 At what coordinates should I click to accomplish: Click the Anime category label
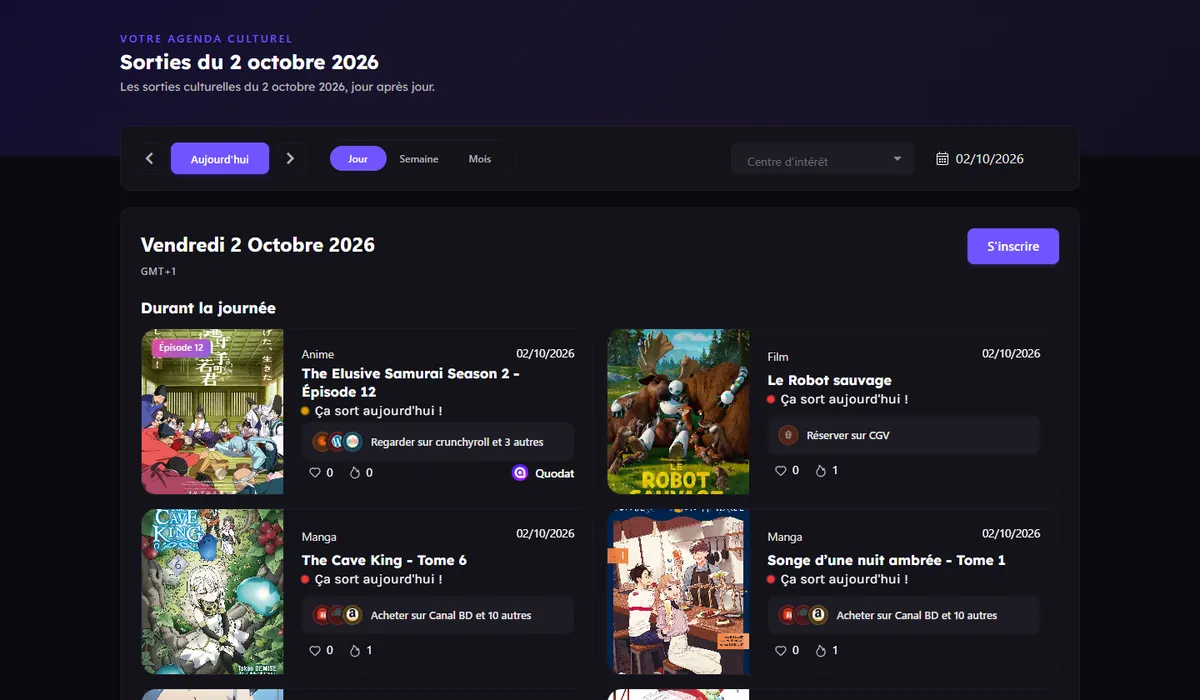point(318,354)
